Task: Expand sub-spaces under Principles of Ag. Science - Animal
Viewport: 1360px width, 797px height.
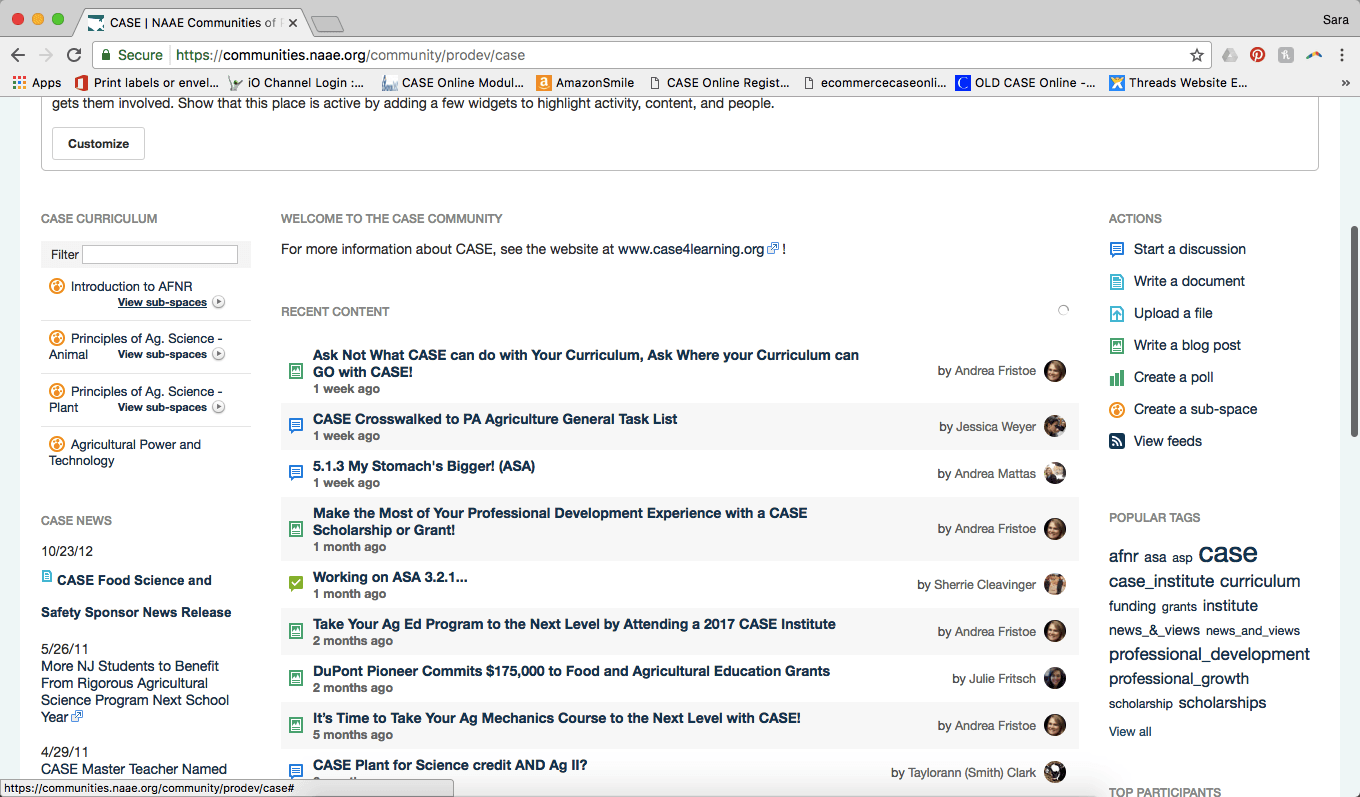Action: point(170,354)
